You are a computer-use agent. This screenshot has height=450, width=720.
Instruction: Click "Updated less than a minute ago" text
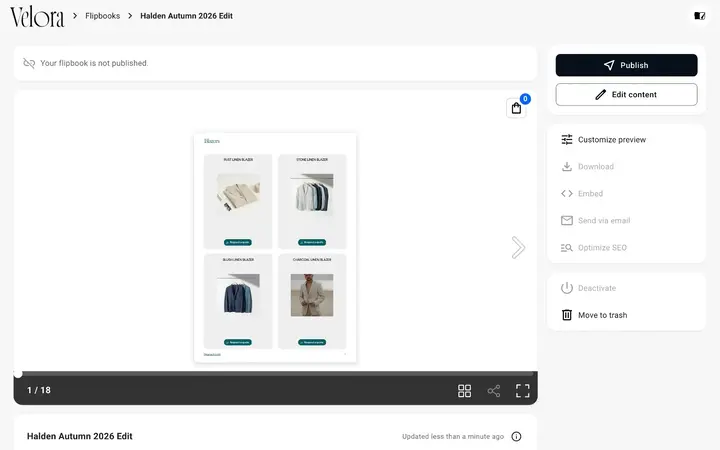pyautogui.click(x=453, y=436)
